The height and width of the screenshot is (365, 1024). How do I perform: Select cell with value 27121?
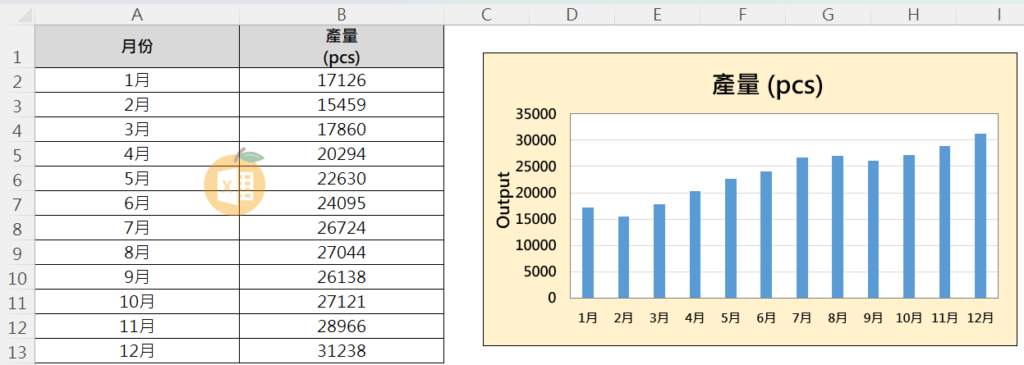tap(342, 302)
